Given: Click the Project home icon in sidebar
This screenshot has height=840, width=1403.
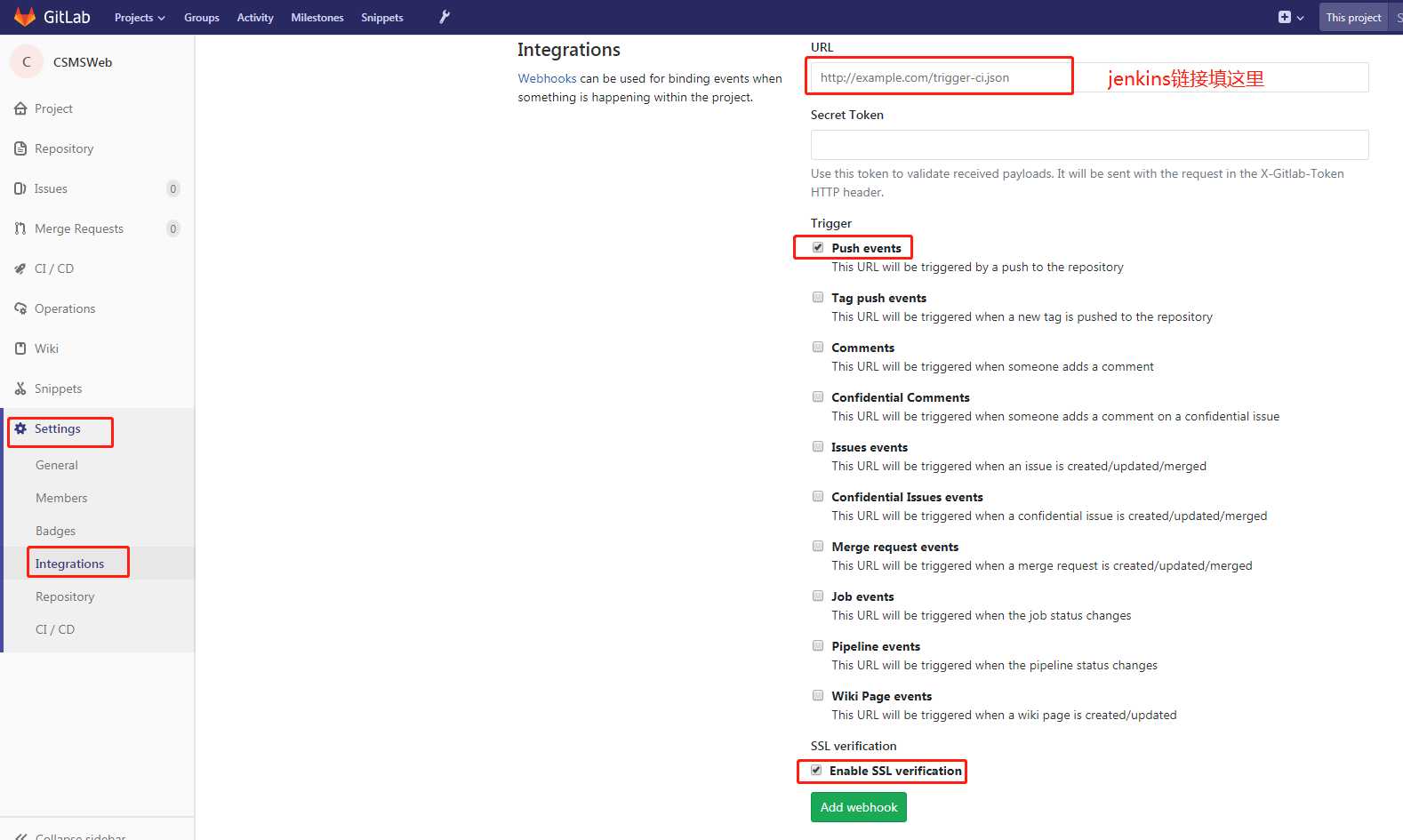Looking at the screenshot, I should pos(20,108).
